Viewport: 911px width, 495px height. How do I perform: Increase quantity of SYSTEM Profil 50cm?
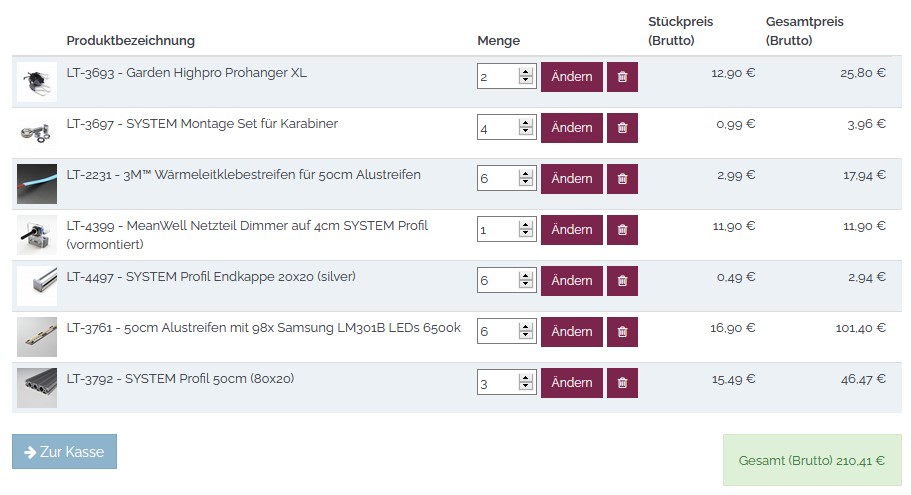526,378
